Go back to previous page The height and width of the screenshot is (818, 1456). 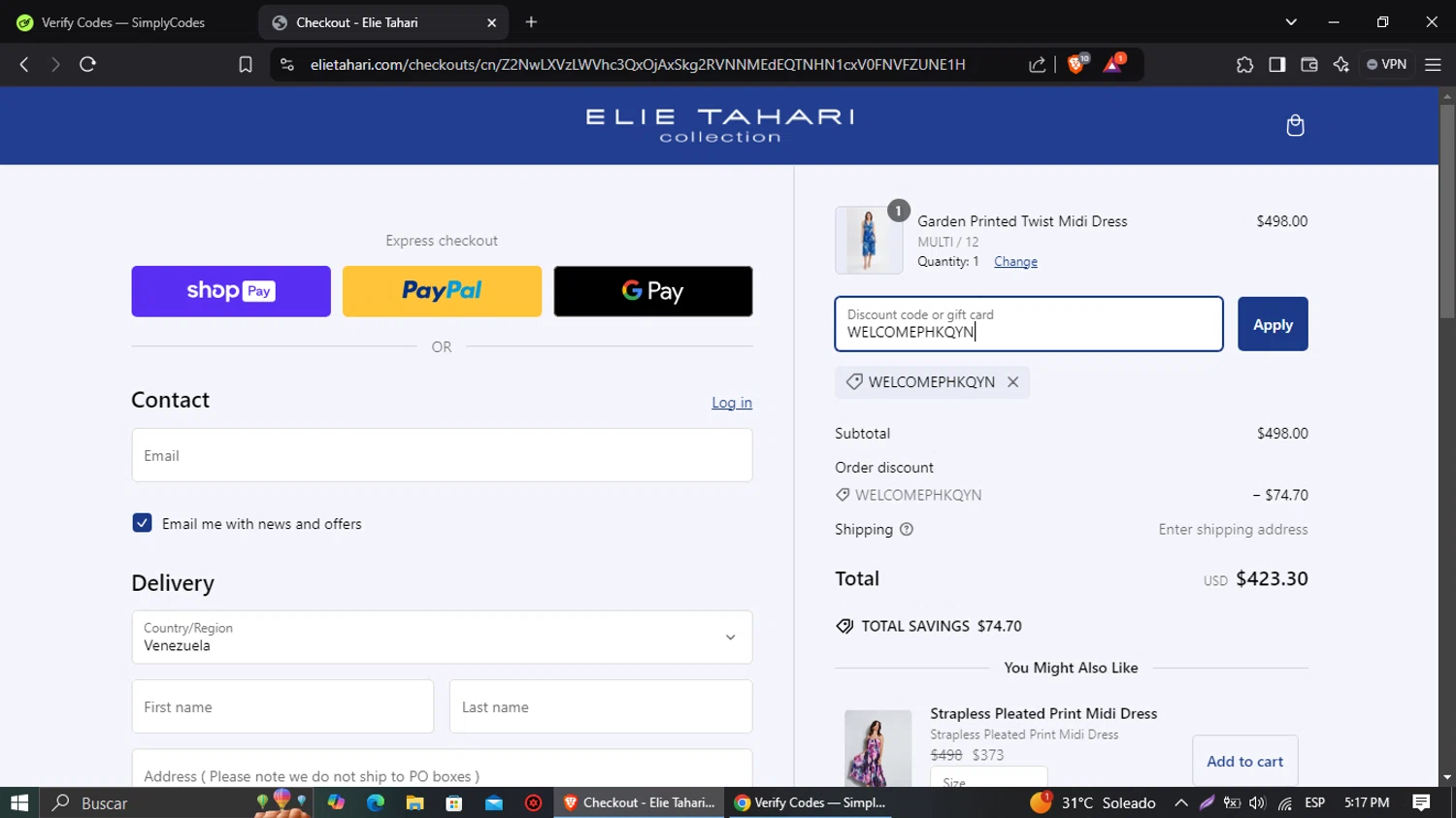[24, 64]
